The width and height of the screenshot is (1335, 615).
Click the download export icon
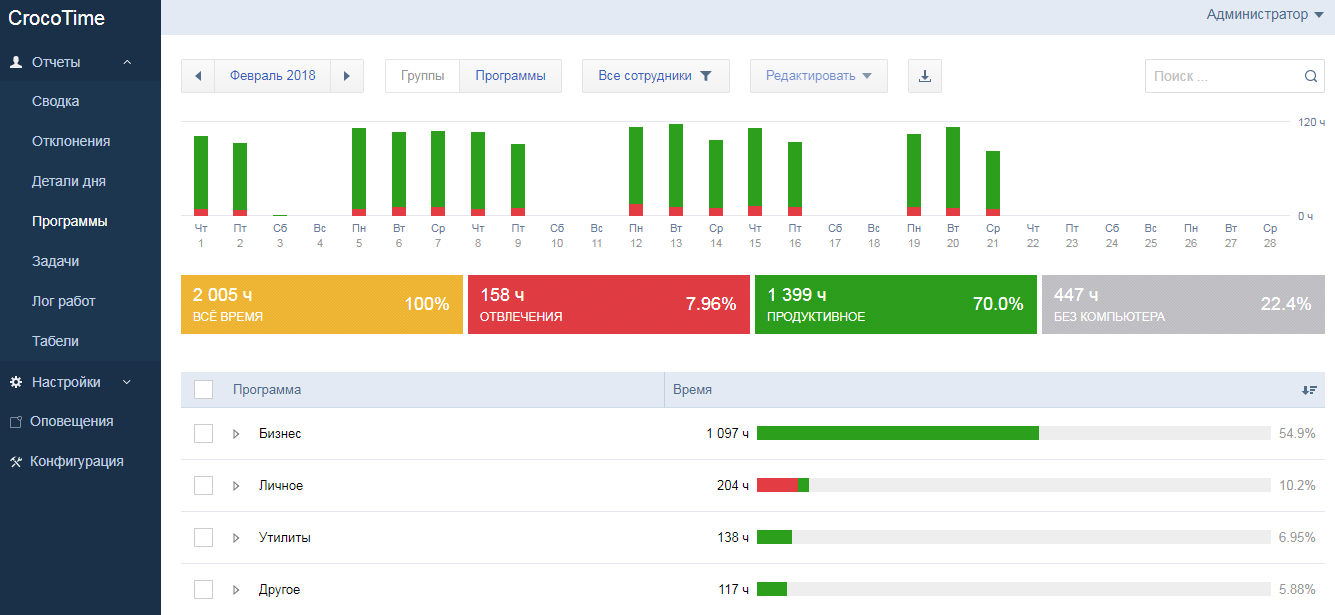(x=924, y=76)
